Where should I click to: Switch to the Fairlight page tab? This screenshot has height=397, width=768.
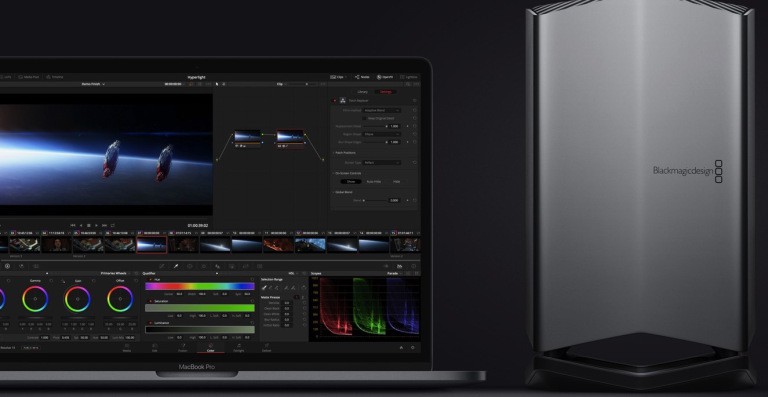point(239,348)
